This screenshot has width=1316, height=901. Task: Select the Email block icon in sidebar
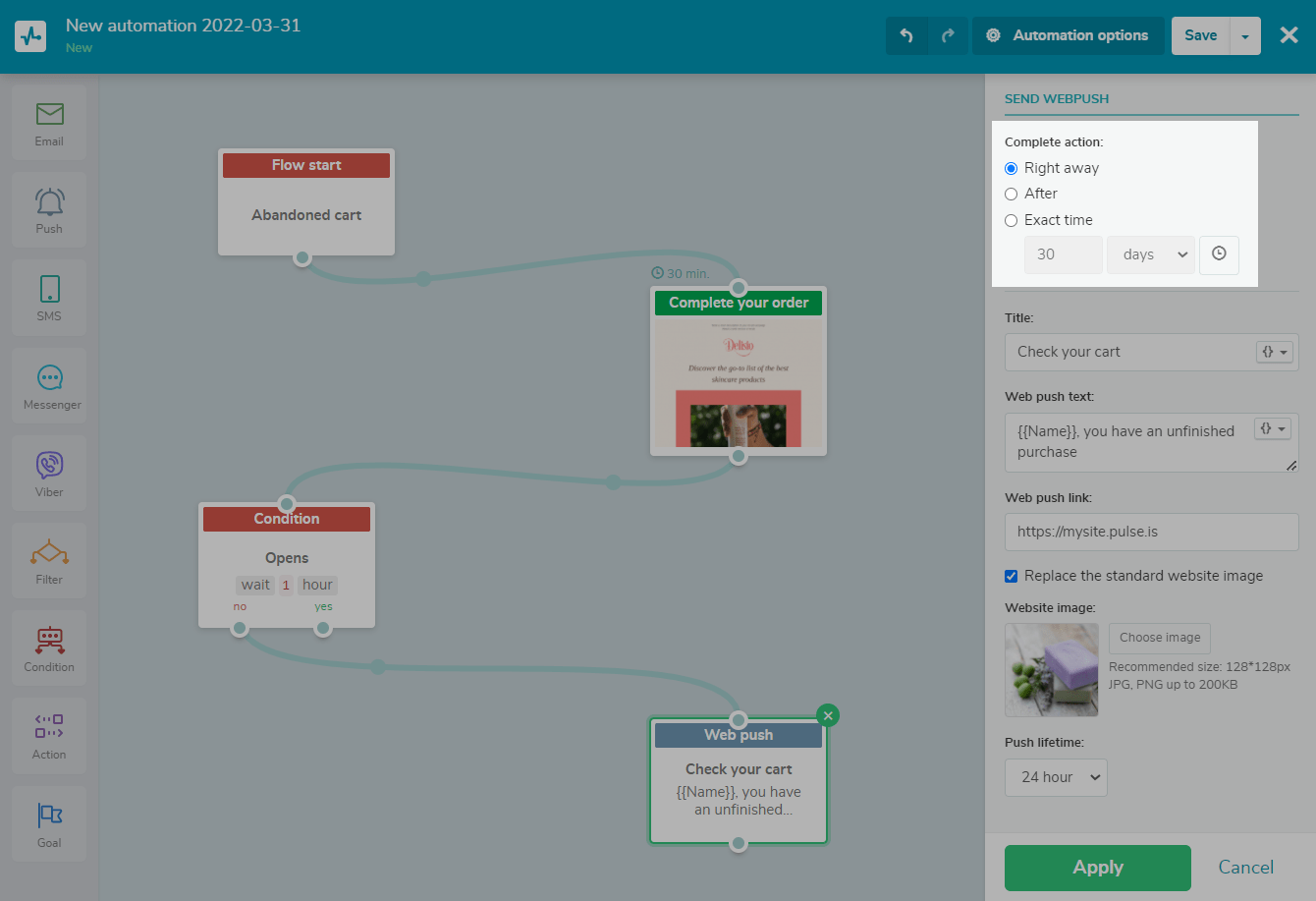pos(49,123)
